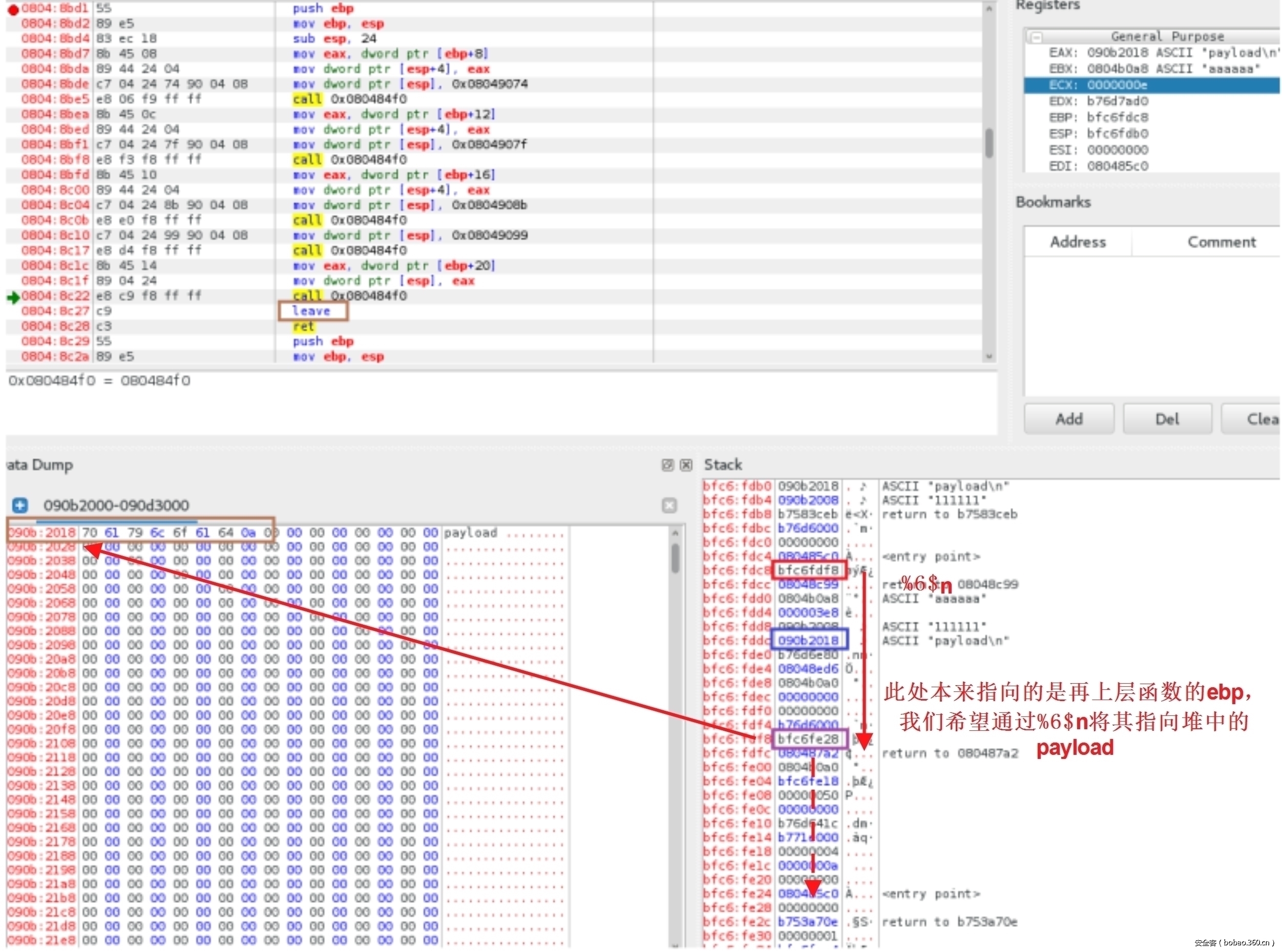Click the data dump scrollbar thumb
The image size is (1282, 952).
click(675, 558)
